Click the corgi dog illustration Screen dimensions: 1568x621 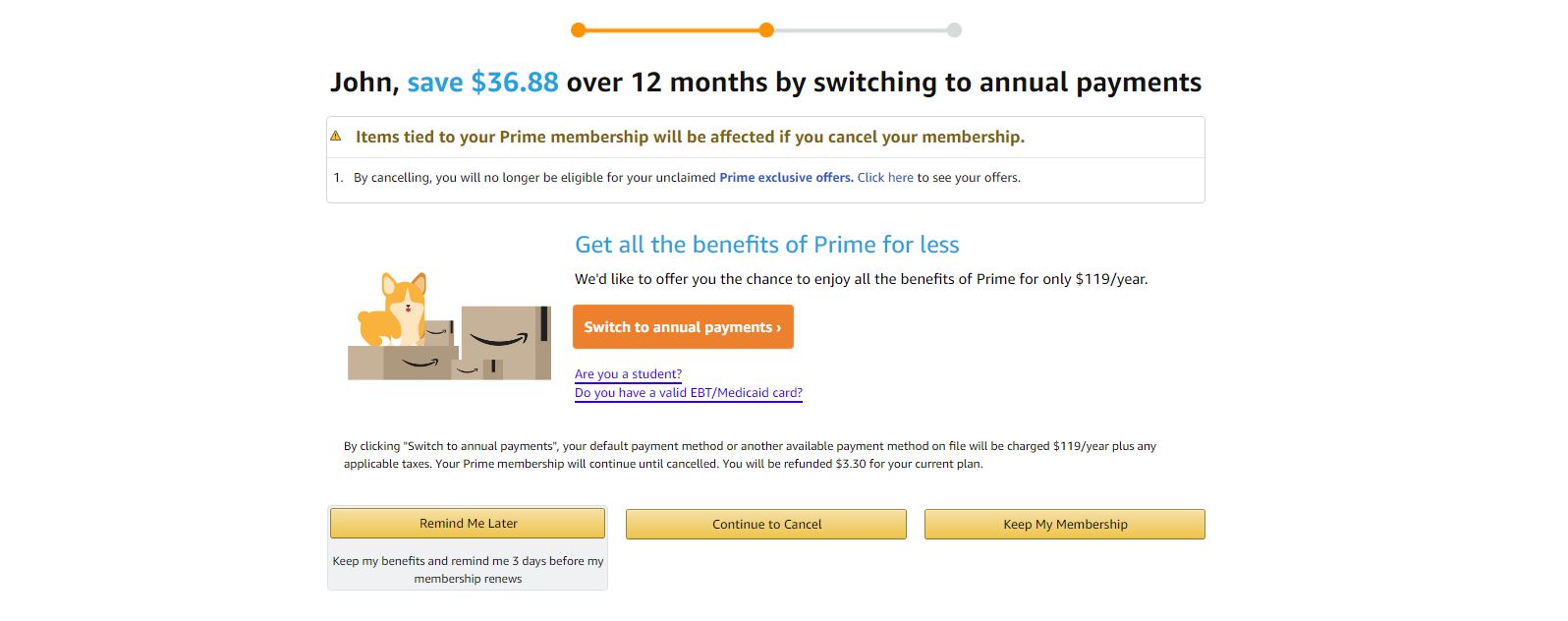(399, 310)
